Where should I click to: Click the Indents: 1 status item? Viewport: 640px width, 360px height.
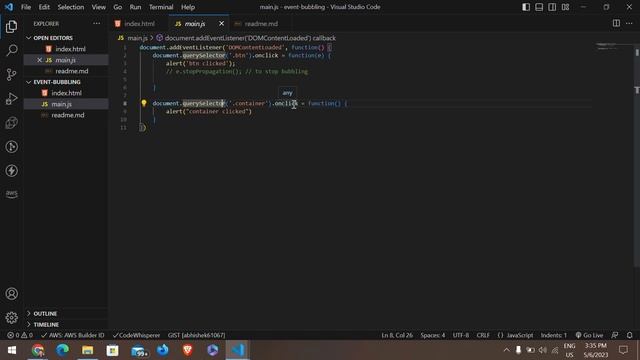click(x=553, y=335)
